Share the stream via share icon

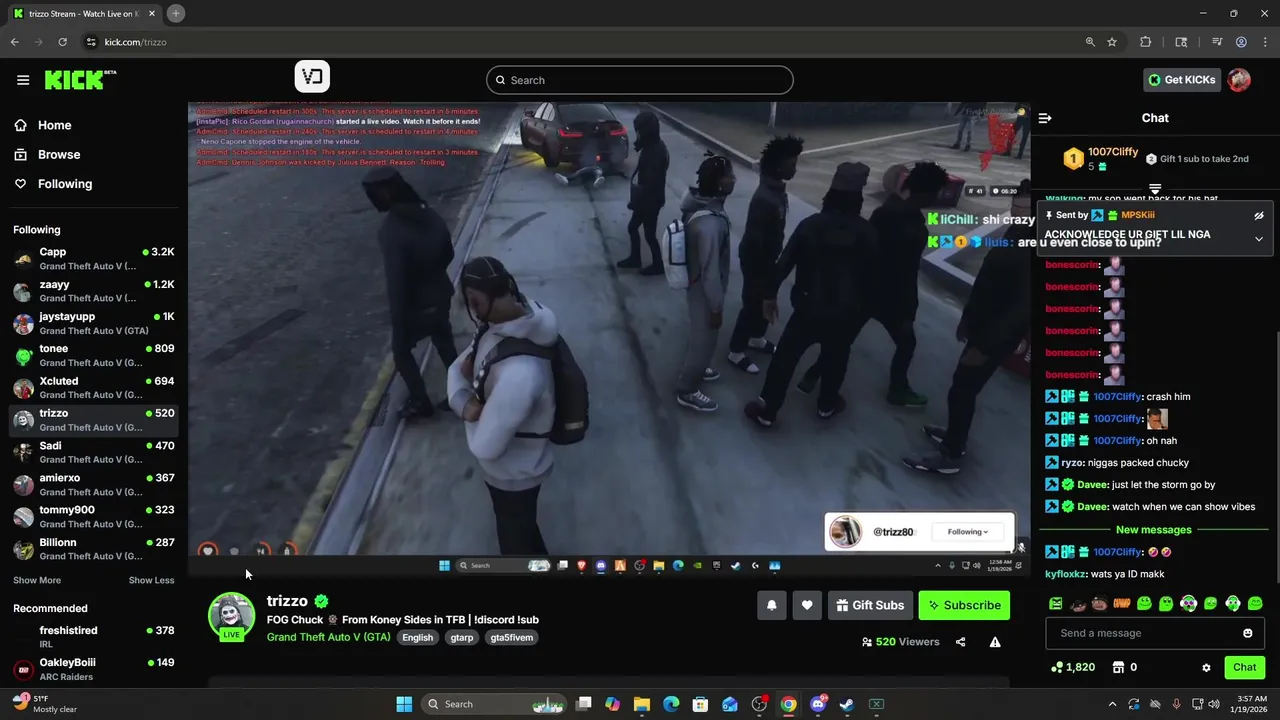coord(961,642)
